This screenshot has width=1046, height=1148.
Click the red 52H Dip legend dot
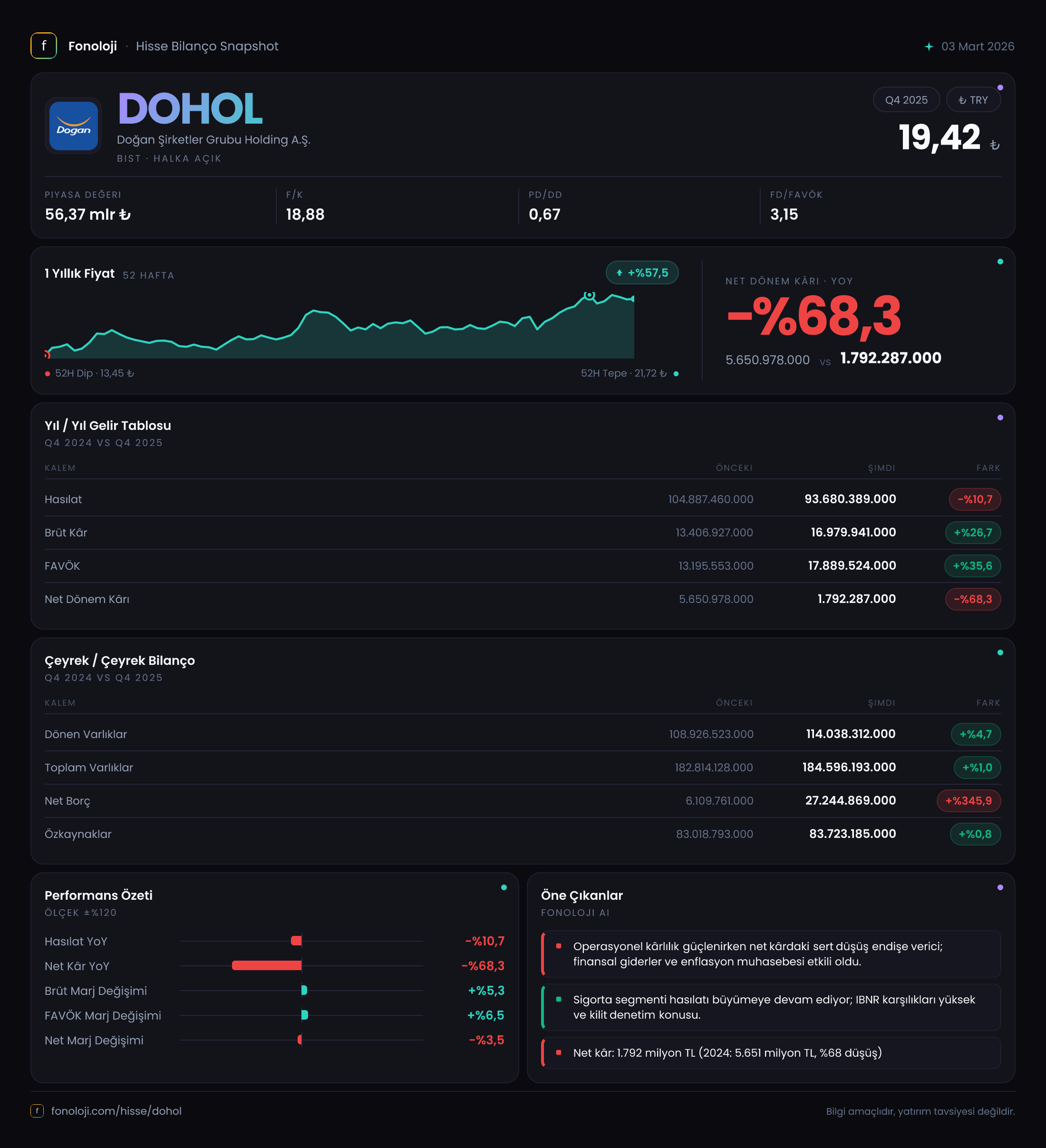(47, 374)
